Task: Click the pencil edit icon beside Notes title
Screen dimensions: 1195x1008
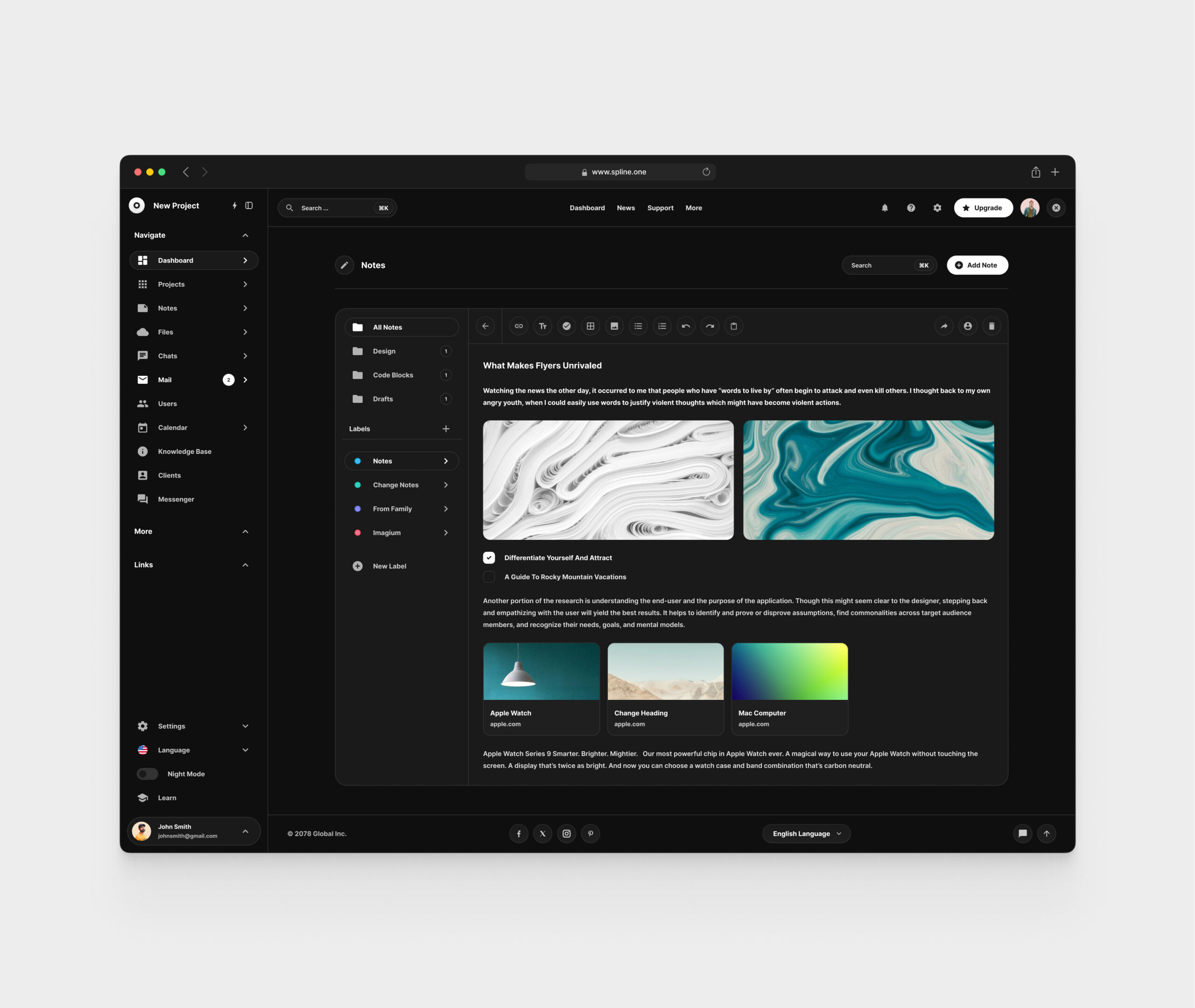Action: click(344, 265)
